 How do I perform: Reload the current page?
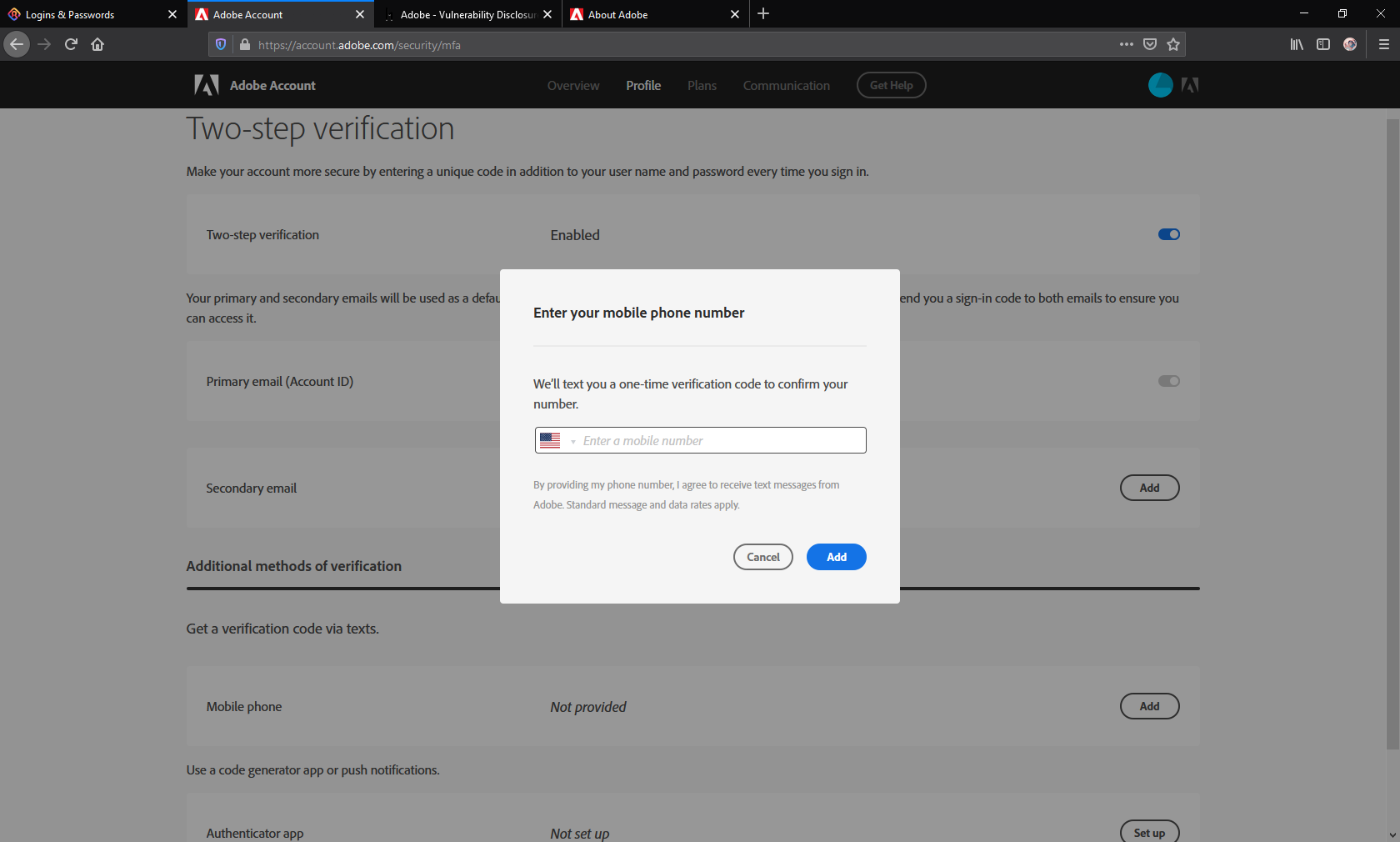click(x=71, y=44)
